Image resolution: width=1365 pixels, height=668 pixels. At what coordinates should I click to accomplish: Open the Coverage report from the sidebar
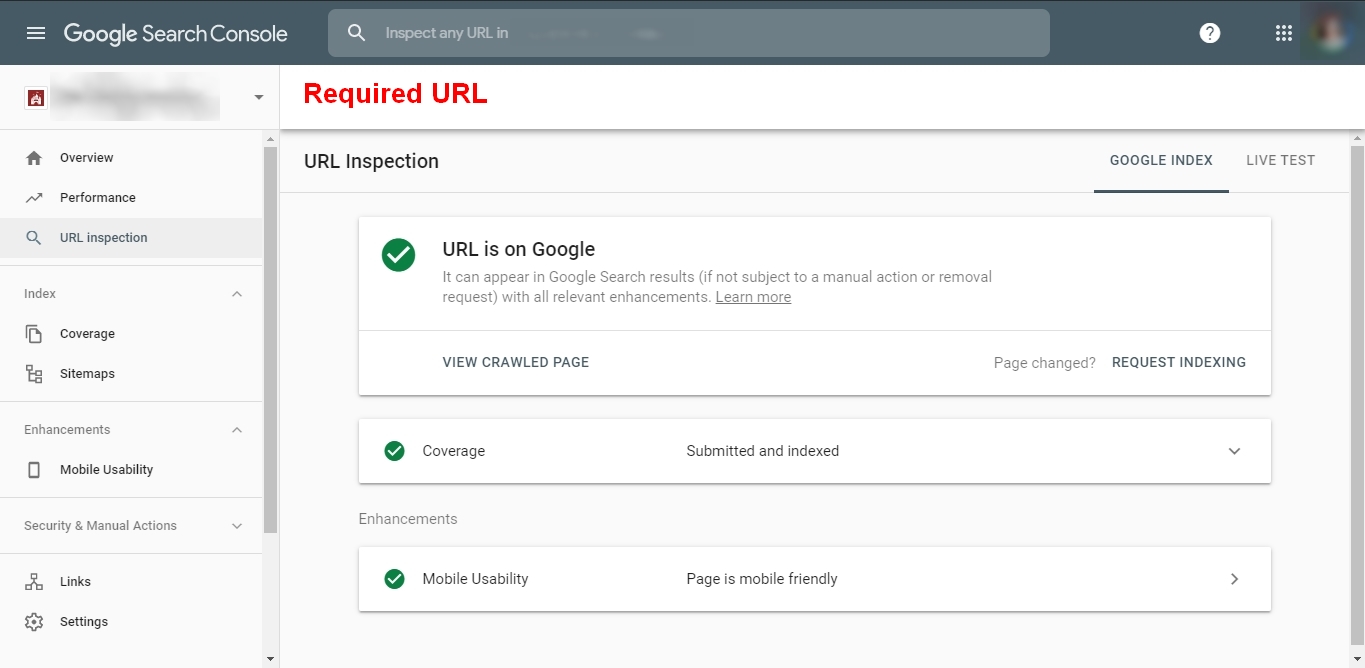[131, 334]
